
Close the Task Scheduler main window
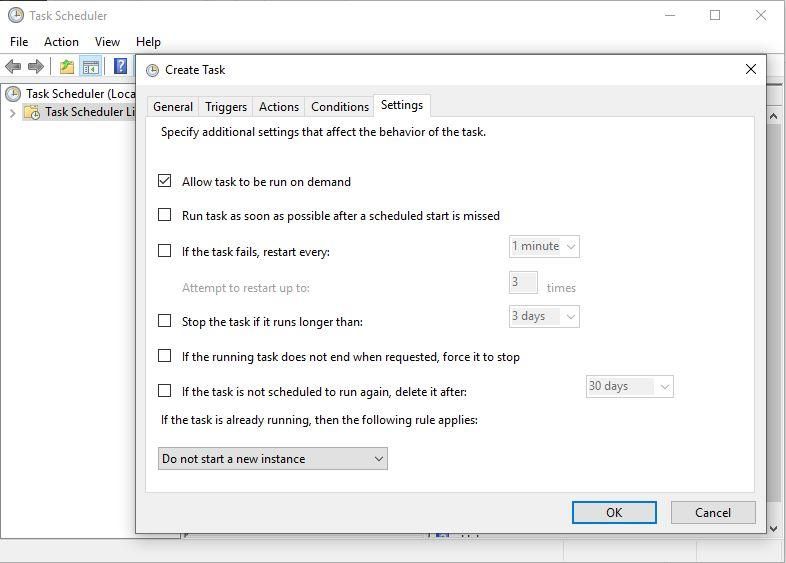[x=760, y=16]
